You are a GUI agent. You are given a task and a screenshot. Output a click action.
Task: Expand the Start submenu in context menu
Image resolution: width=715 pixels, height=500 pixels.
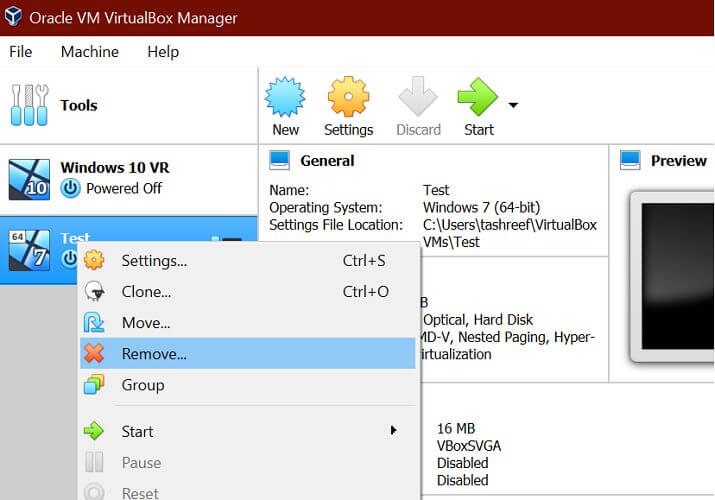click(393, 431)
